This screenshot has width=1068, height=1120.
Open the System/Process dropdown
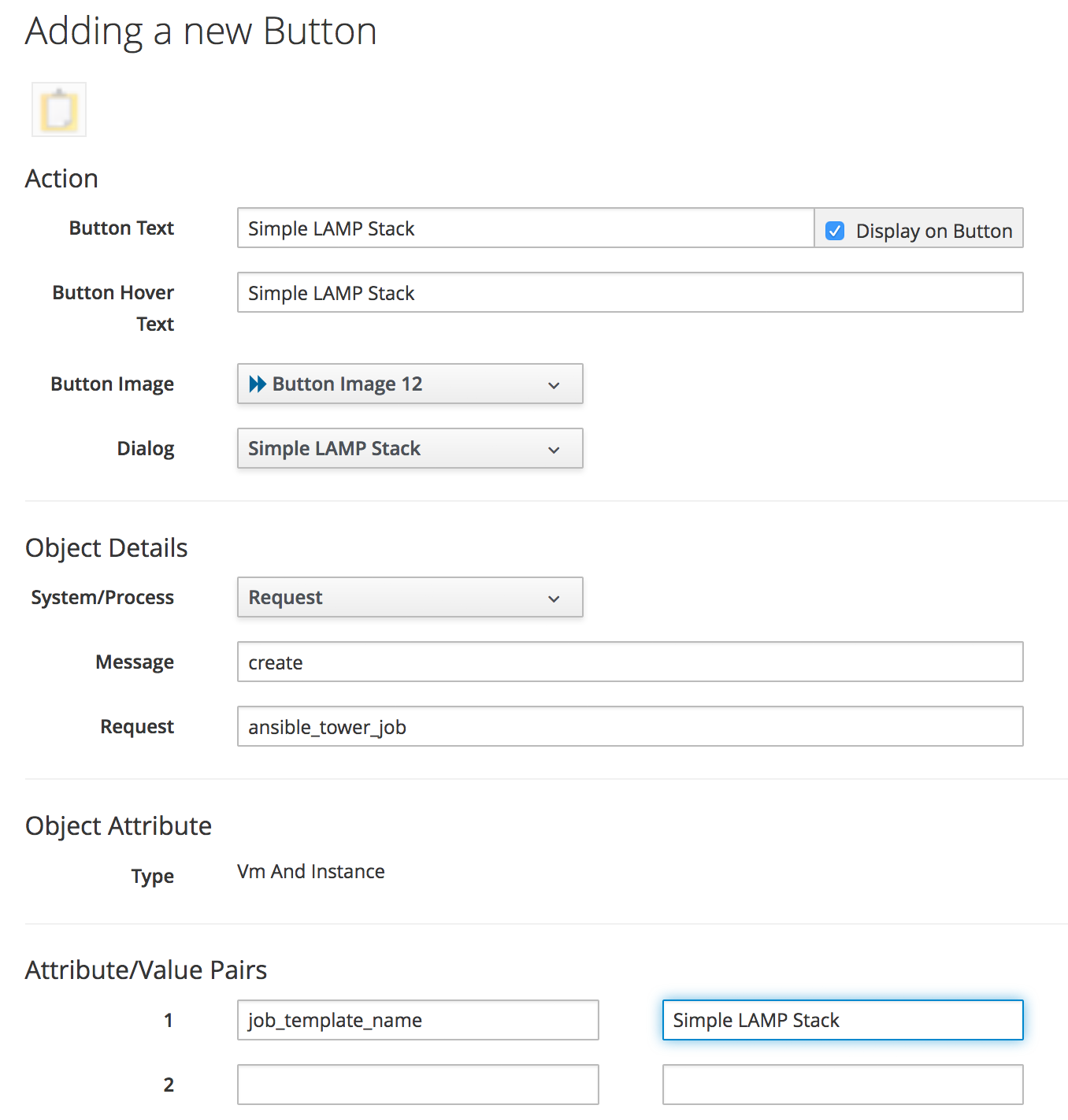[x=410, y=598]
